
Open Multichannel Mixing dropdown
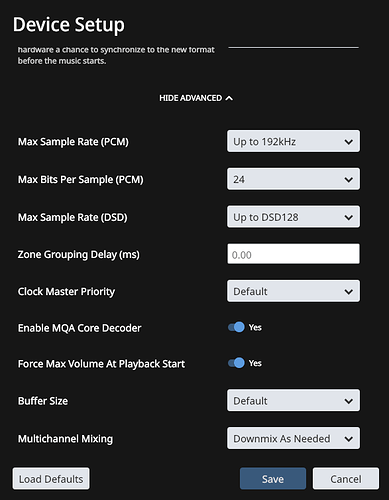pos(293,438)
